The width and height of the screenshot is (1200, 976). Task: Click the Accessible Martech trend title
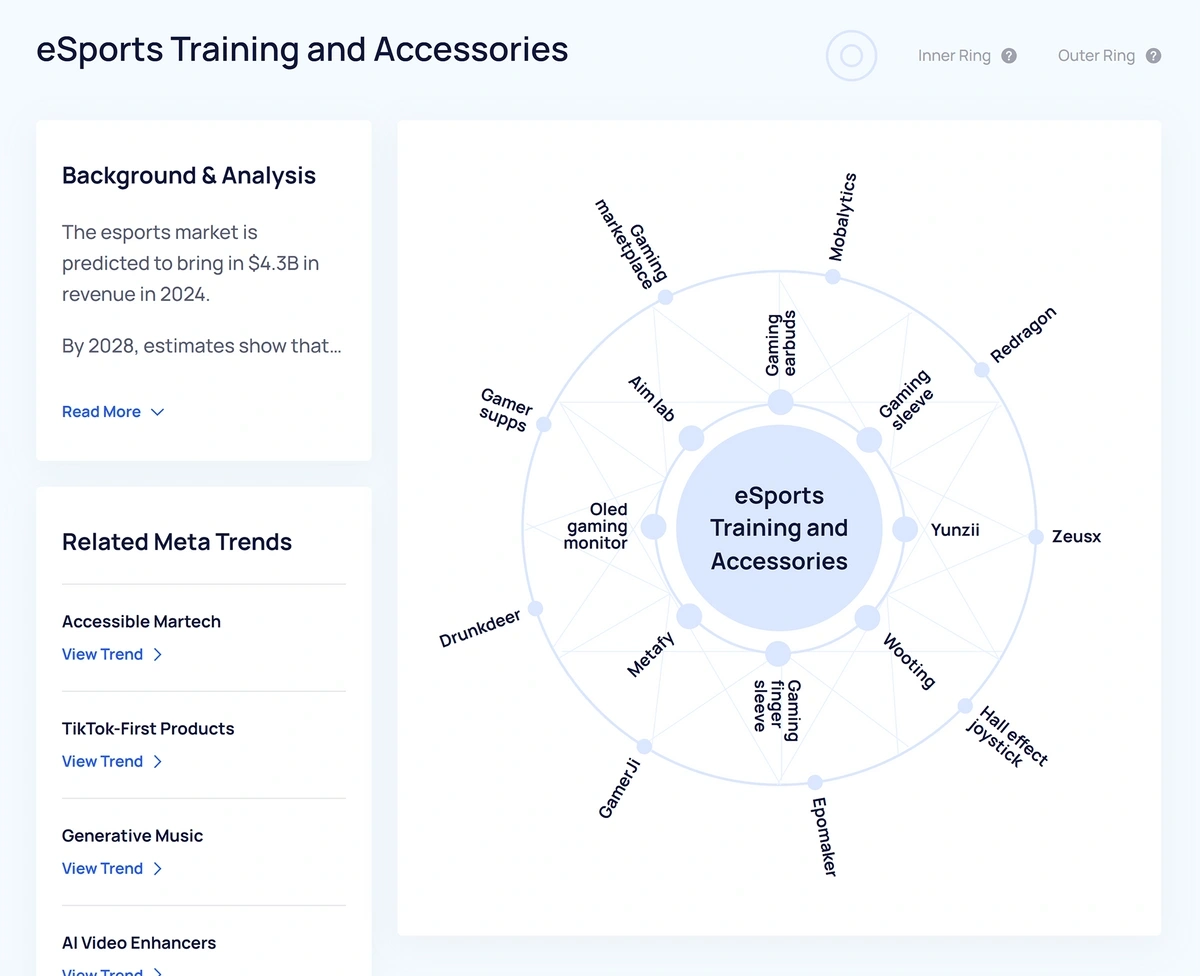[141, 621]
